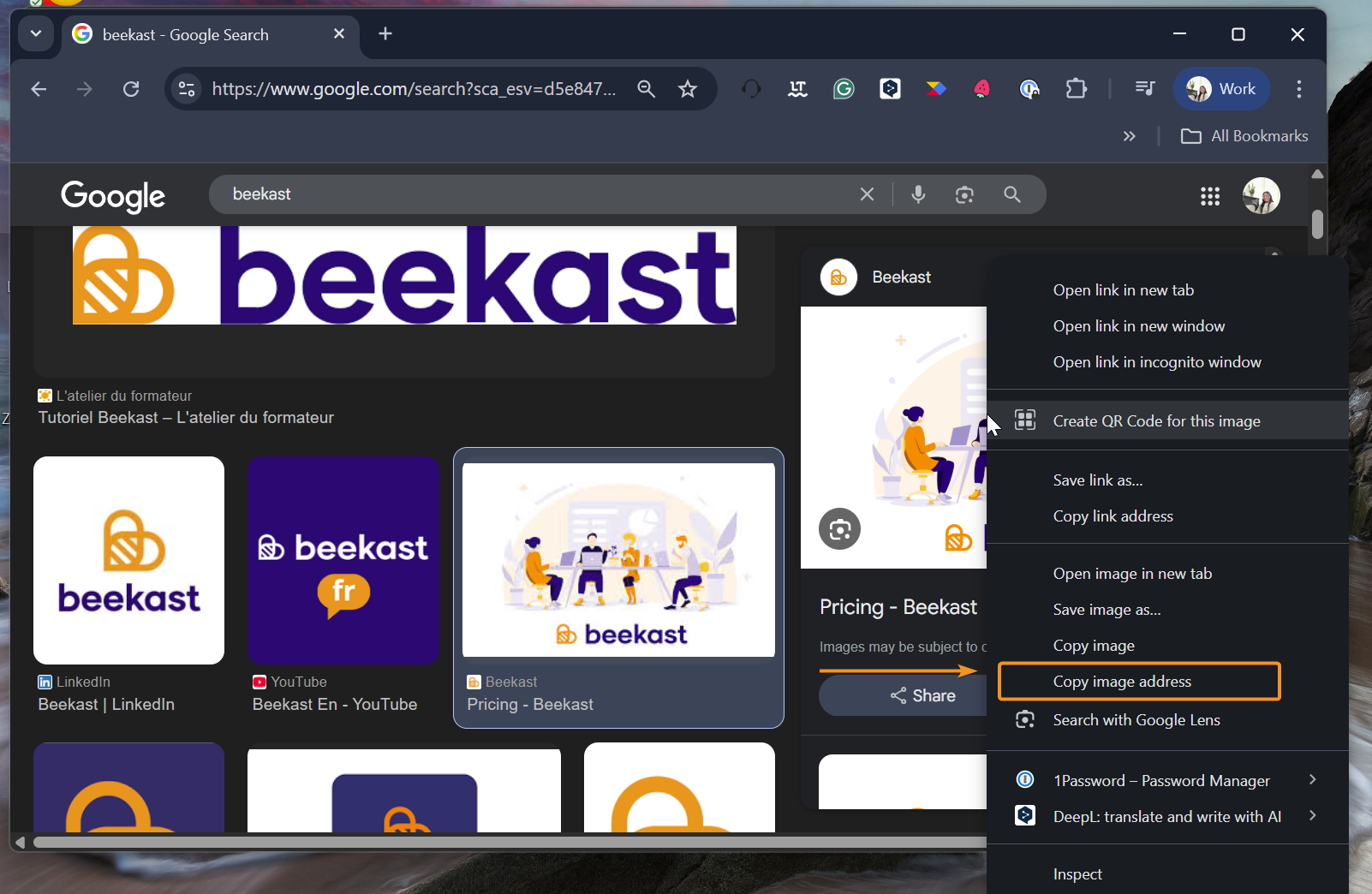Close the beekast Google Search tab
The width and height of the screenshot is (1372, 894).
click(339, 34)
